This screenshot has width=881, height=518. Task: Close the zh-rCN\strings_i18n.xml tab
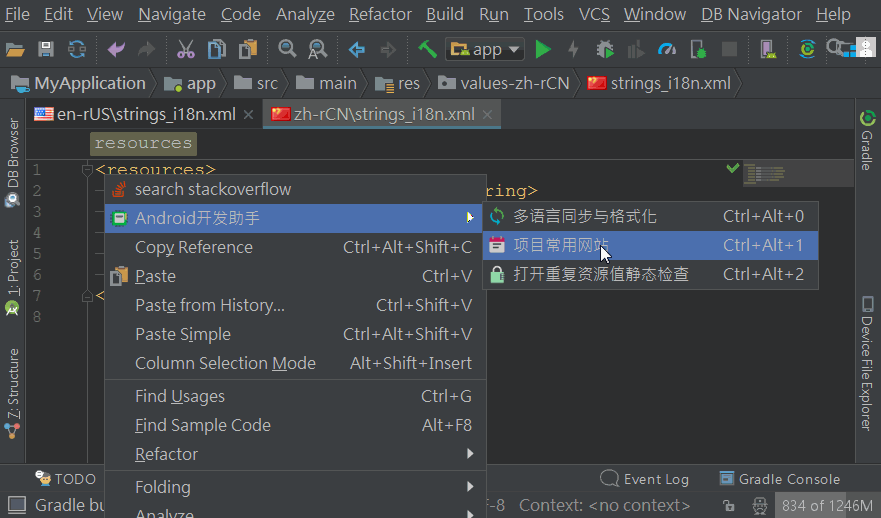pyautogui.click(x=487, y=115)
